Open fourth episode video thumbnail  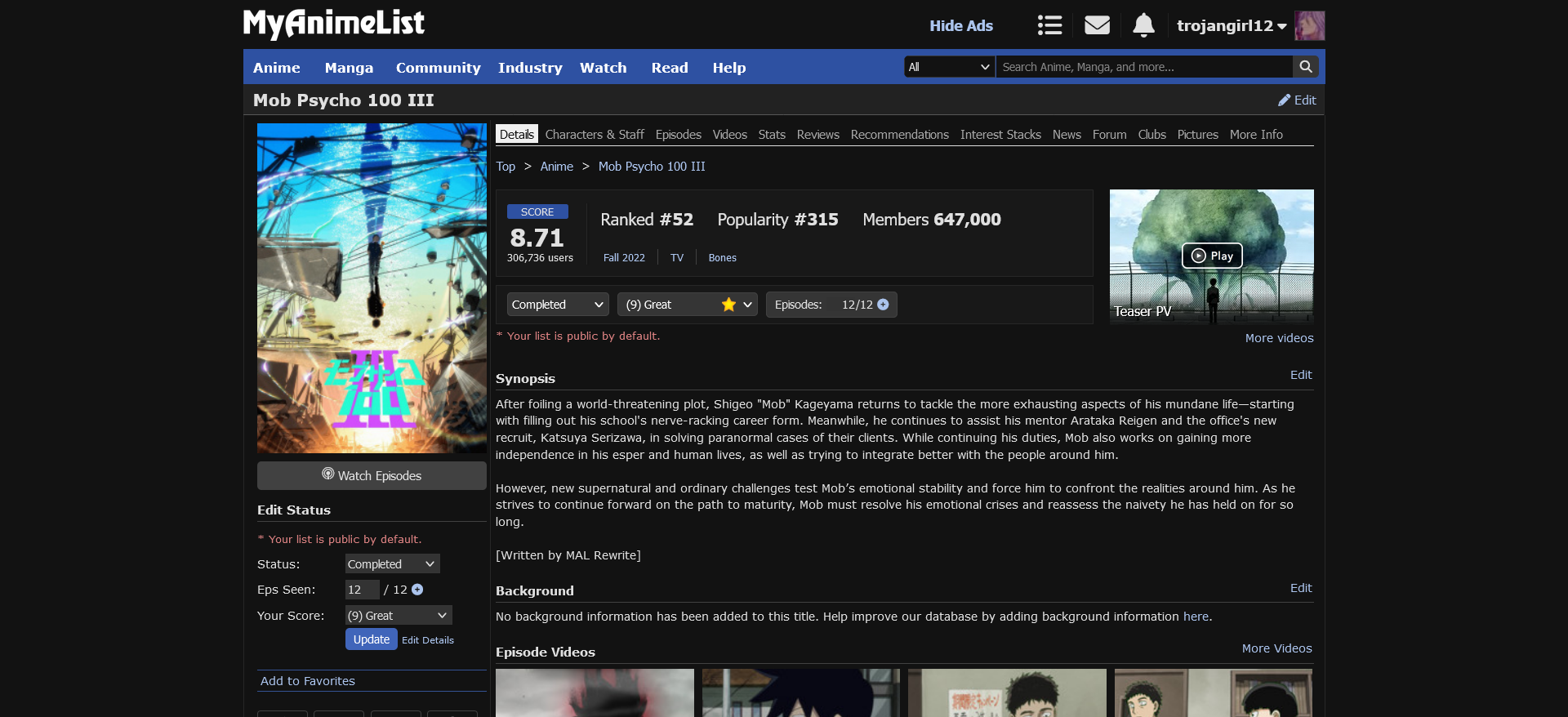pyautogui.click(x=1214, y=693)
